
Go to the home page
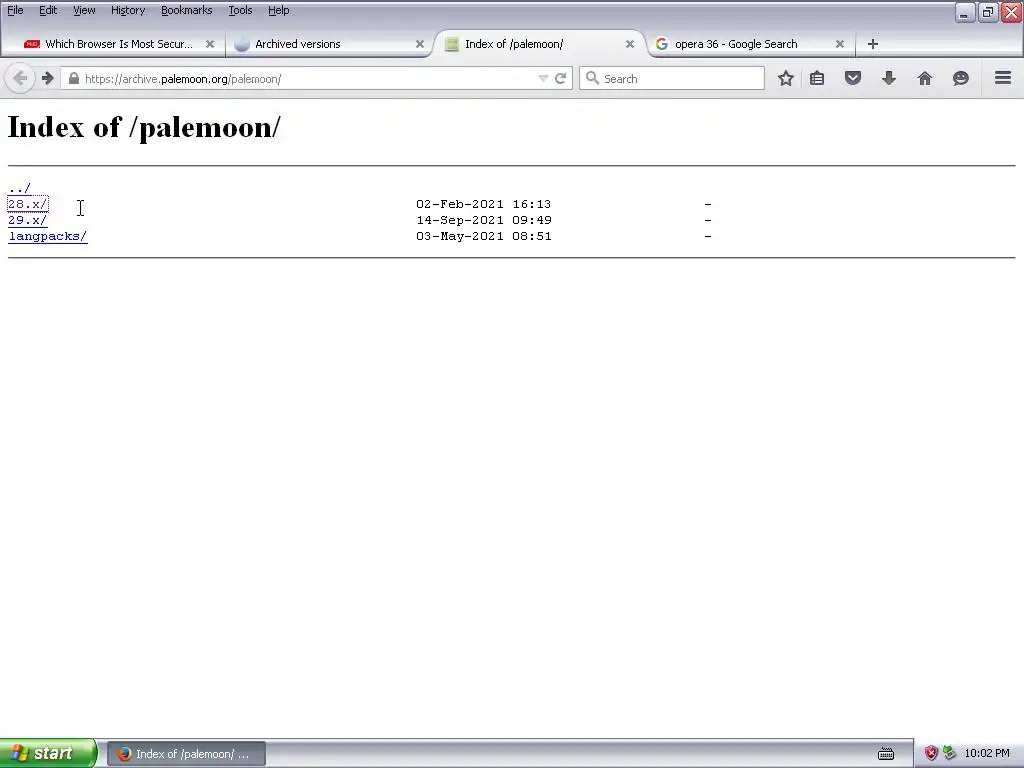tap(925, 78)
